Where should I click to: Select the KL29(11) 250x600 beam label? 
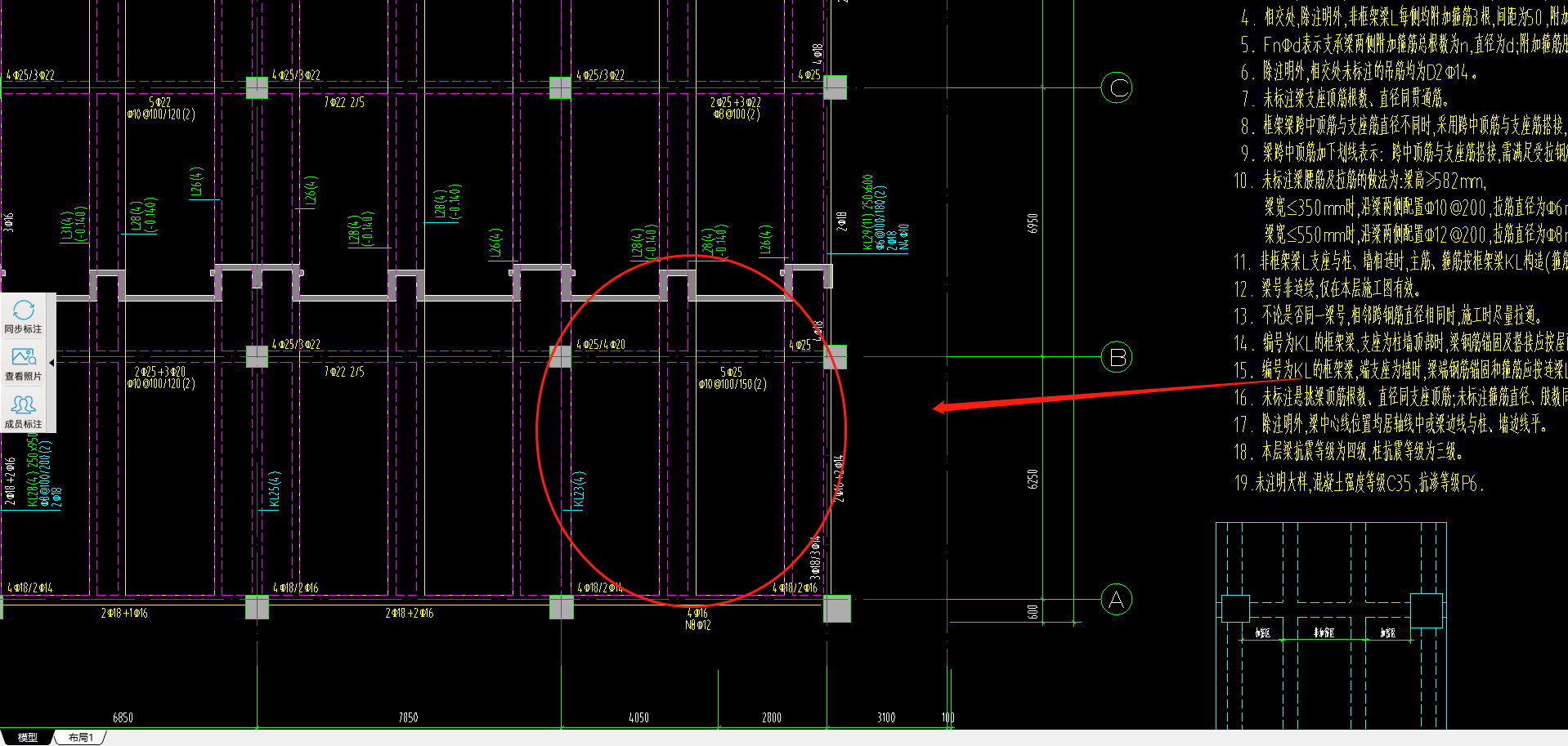point(867,212)
